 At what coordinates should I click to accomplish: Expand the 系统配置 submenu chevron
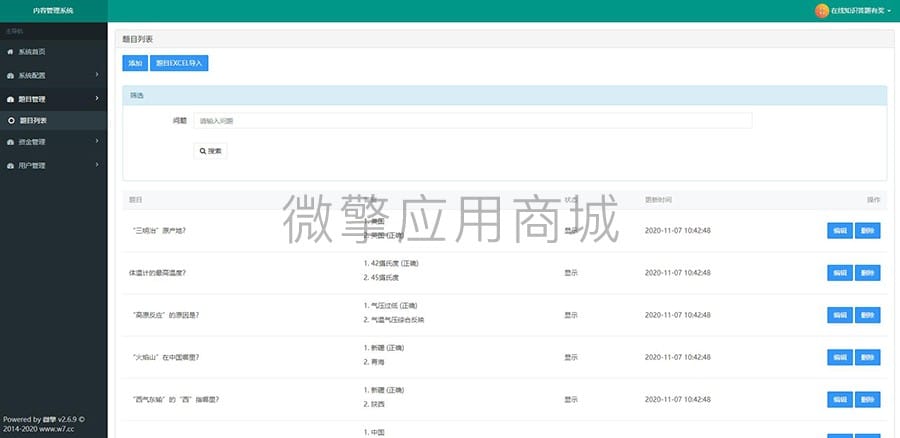click(x=97, y=75)
